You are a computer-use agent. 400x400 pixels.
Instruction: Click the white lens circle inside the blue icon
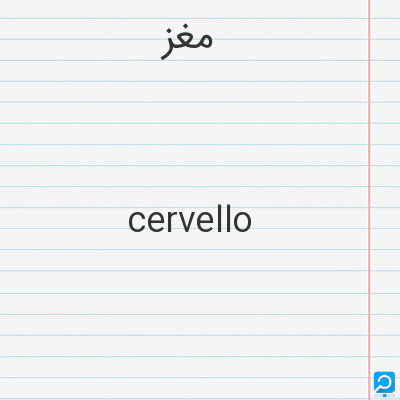[x=385, y=381]
